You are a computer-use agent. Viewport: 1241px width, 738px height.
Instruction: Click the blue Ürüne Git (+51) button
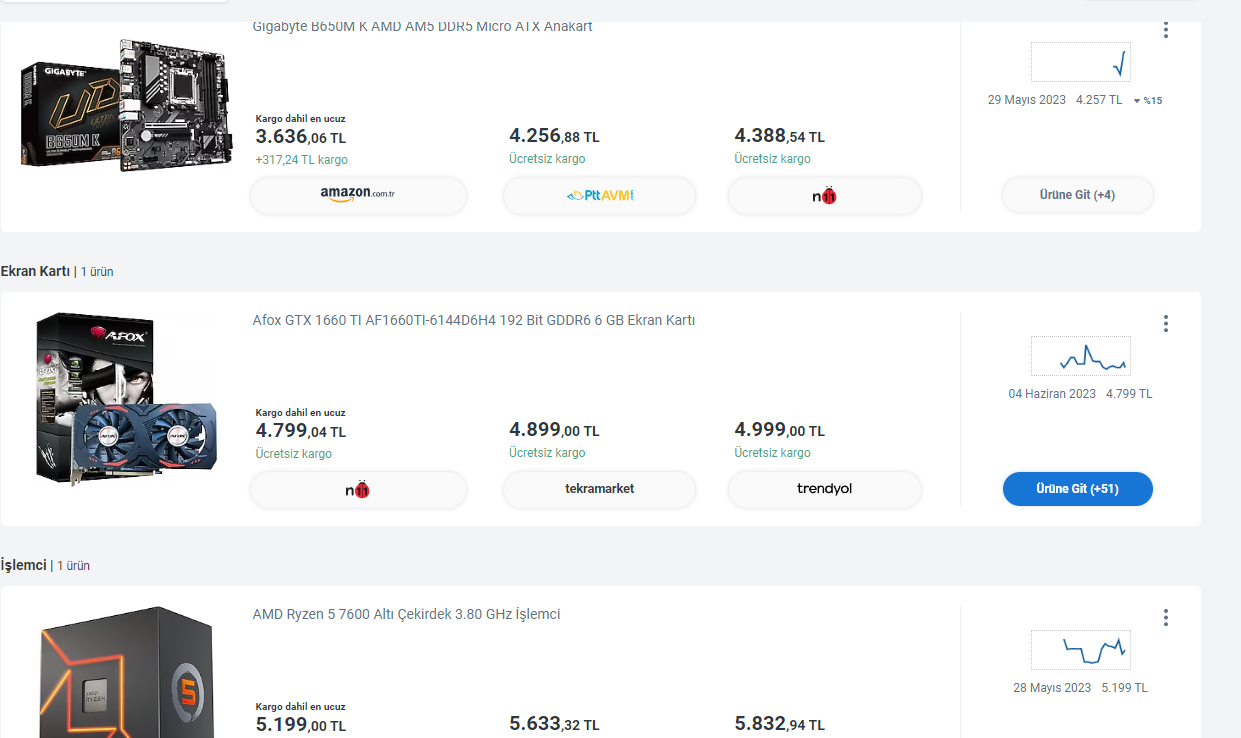pos(1077,489)
